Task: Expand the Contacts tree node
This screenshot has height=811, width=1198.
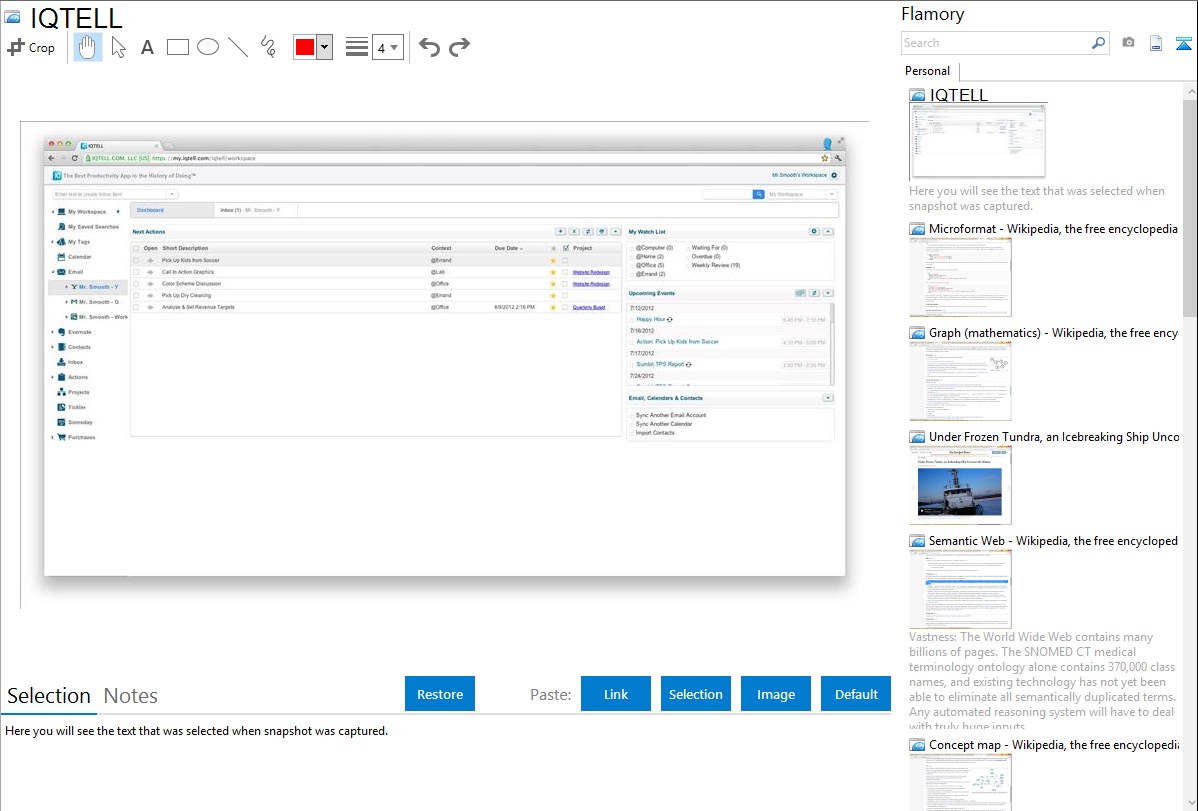Action: tap(53, 347)
